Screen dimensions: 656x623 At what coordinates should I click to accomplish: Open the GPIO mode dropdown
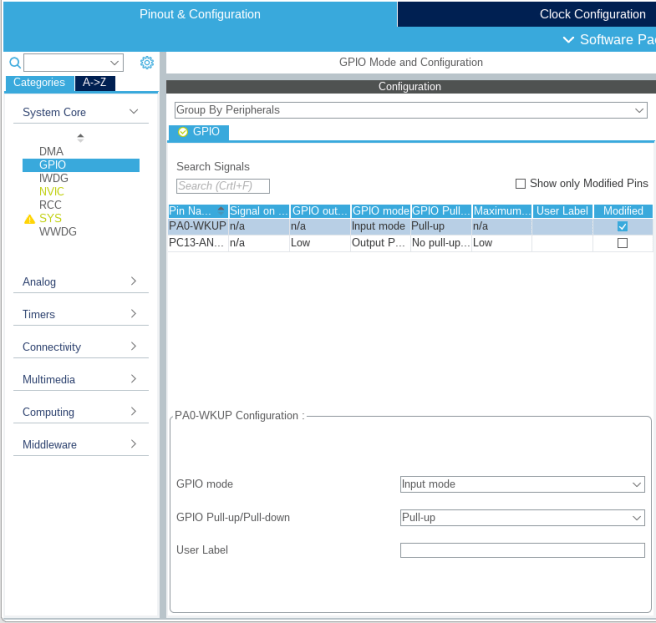(521, 484)
